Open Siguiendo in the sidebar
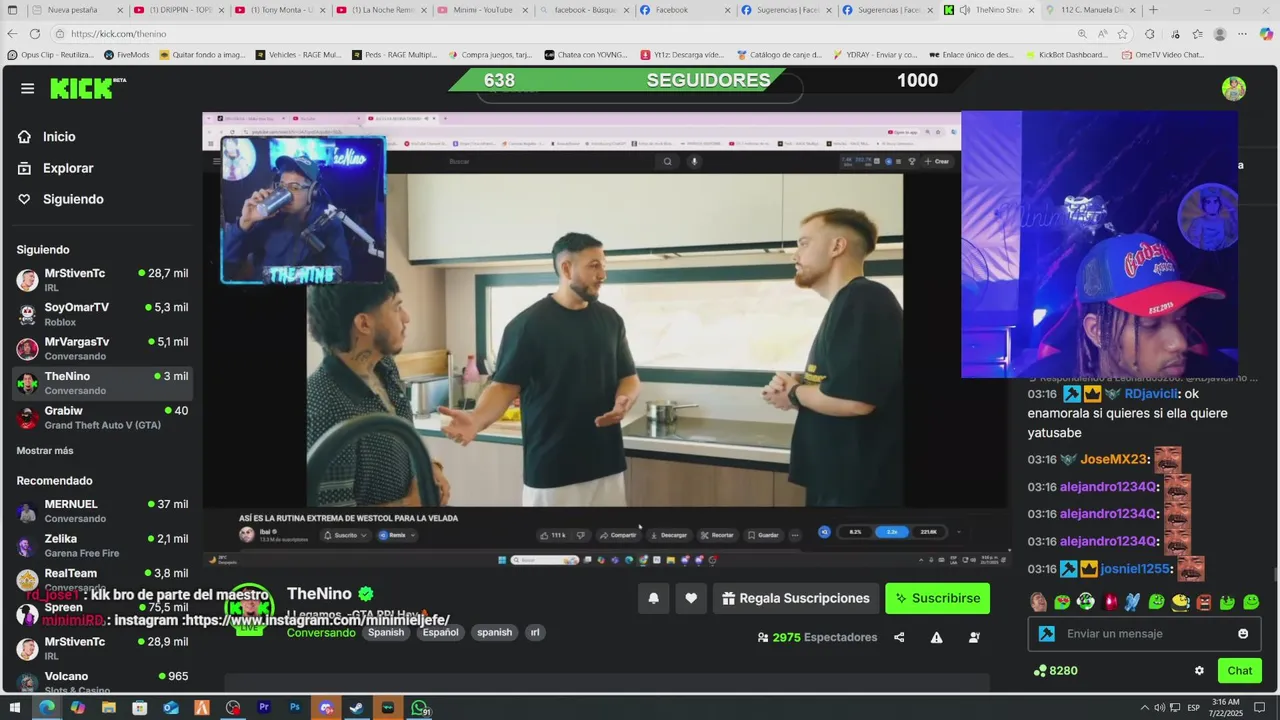This screenshot has height=720, width=1280. [73, 199]
